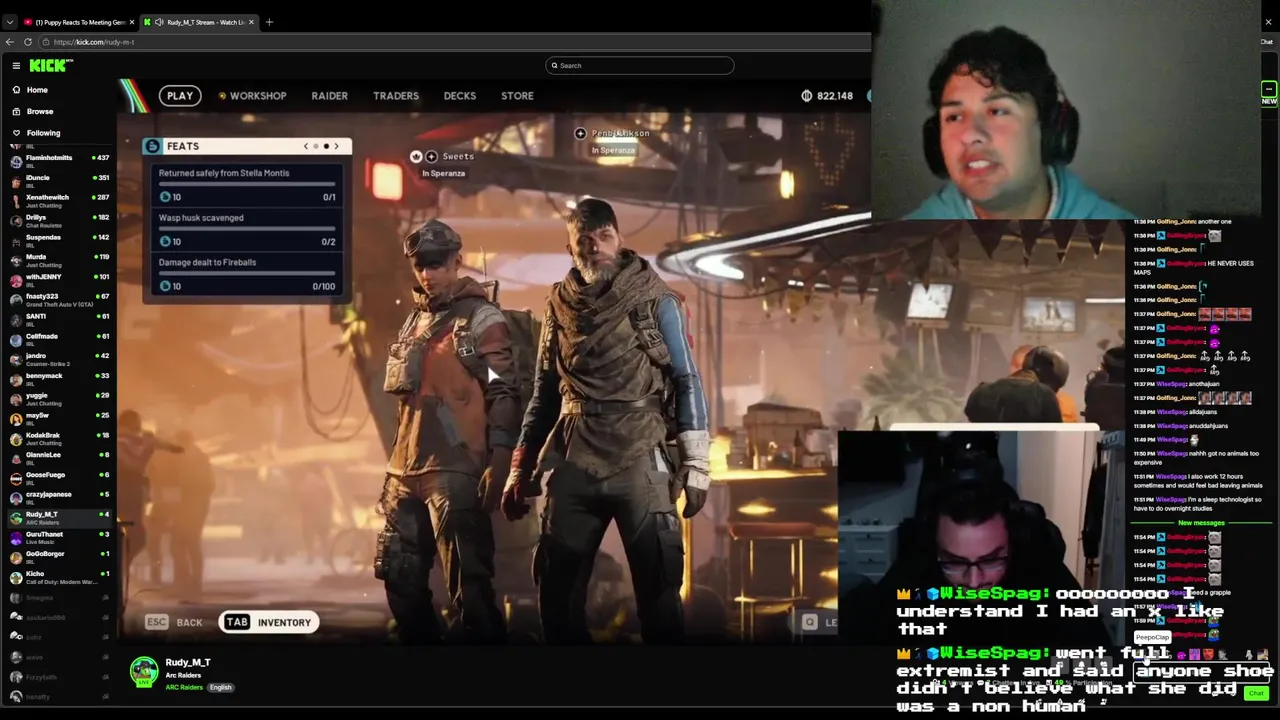
Task: Click the green KICK logo
Action: coord(50,65)
